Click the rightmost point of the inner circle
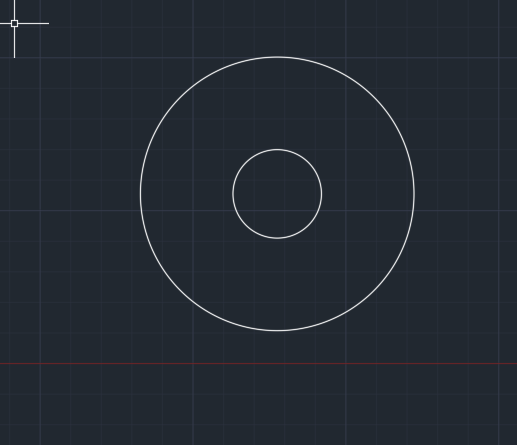Viewport: 517px width, 445px height. [322, 194]
